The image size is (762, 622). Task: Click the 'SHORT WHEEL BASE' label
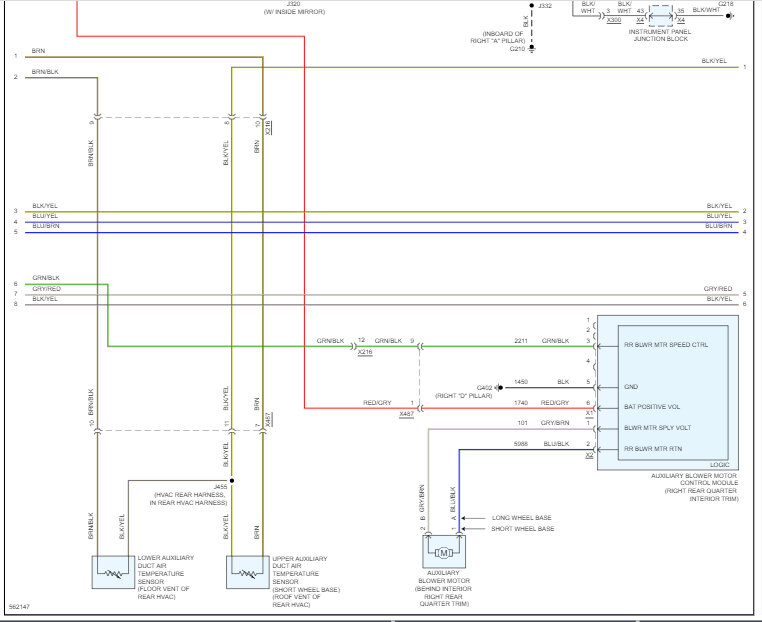[522, 528]
